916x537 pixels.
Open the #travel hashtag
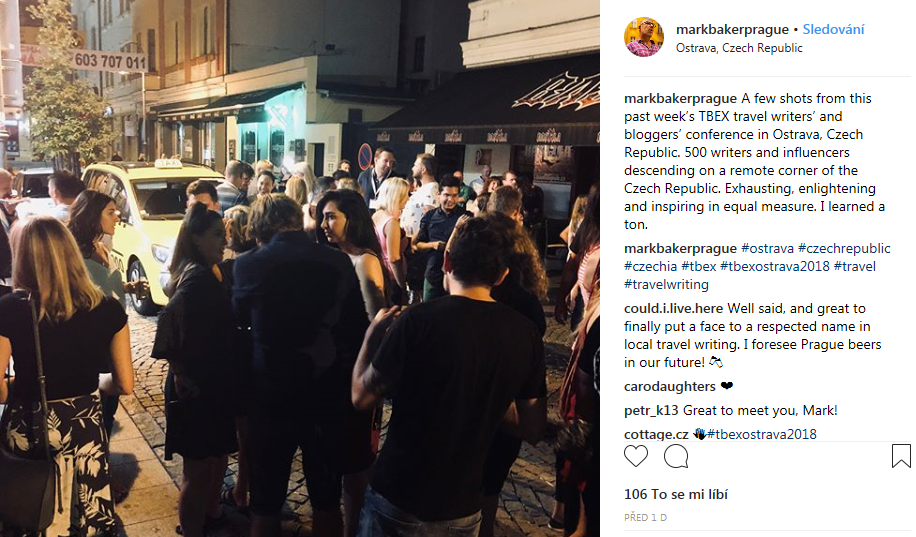click(855, 266)
